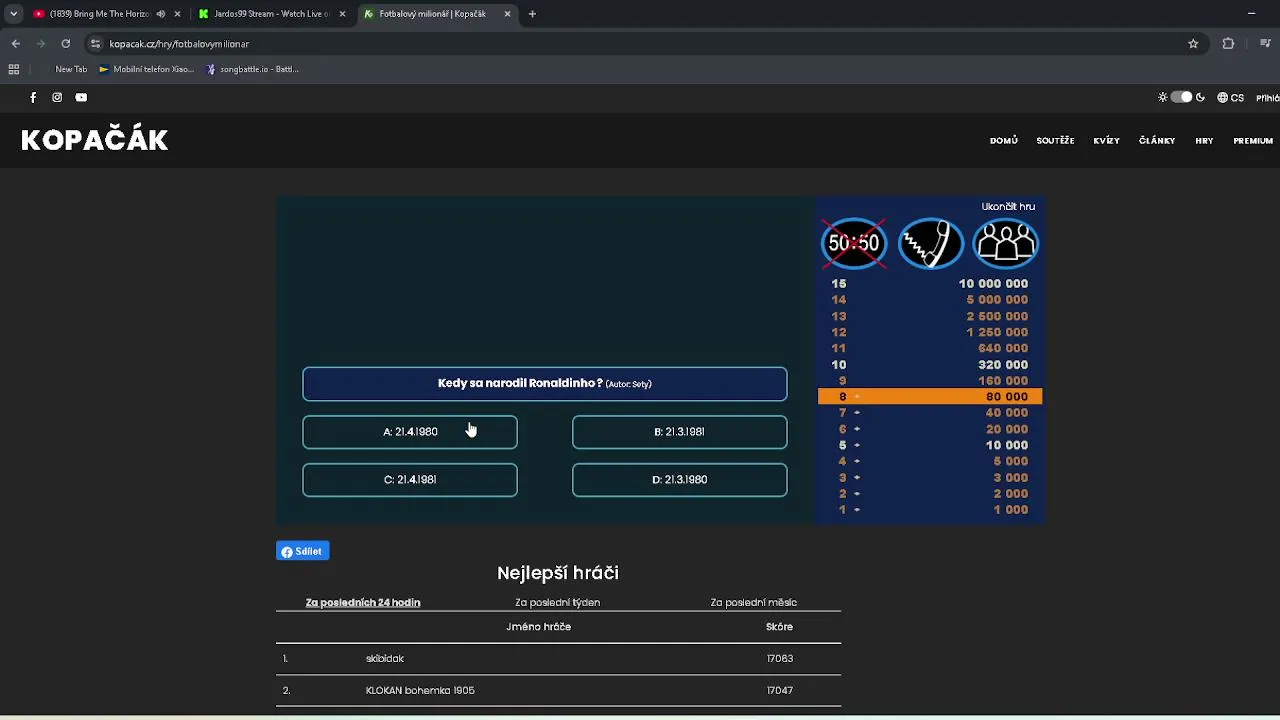Click player name skibidak
Screen dimensions: 1280x720
pyautogui.click(x=385, y=659)
